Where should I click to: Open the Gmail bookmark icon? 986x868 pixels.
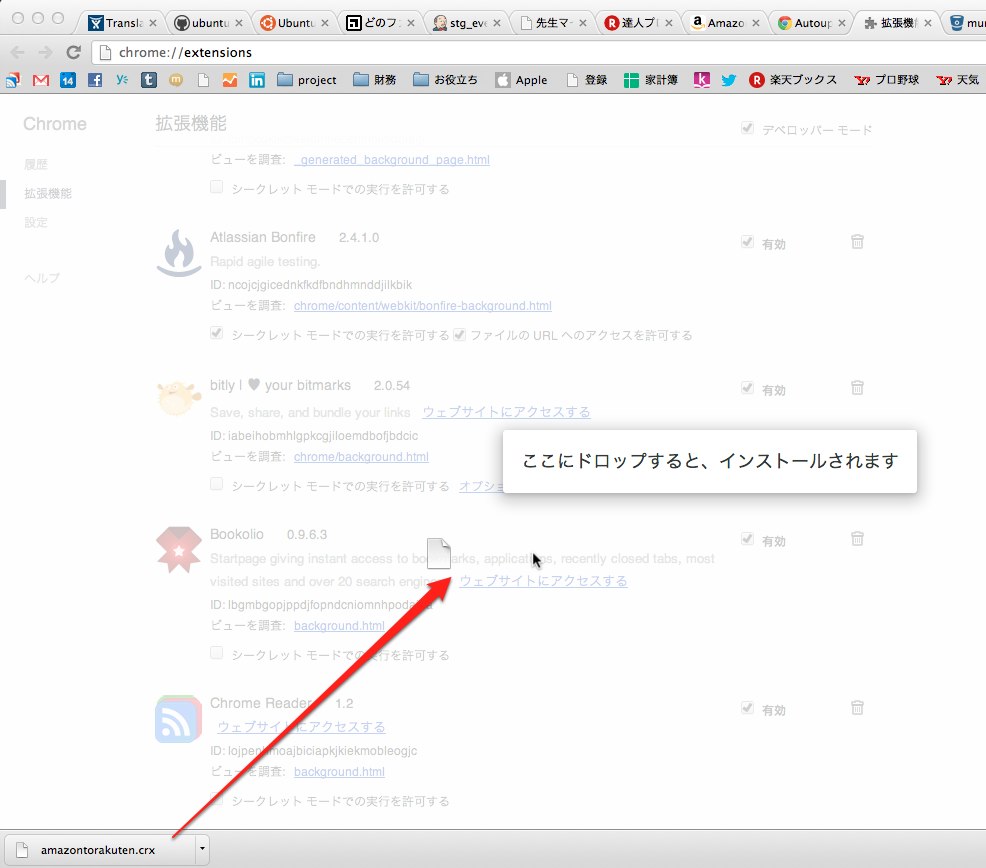[41, 80]
